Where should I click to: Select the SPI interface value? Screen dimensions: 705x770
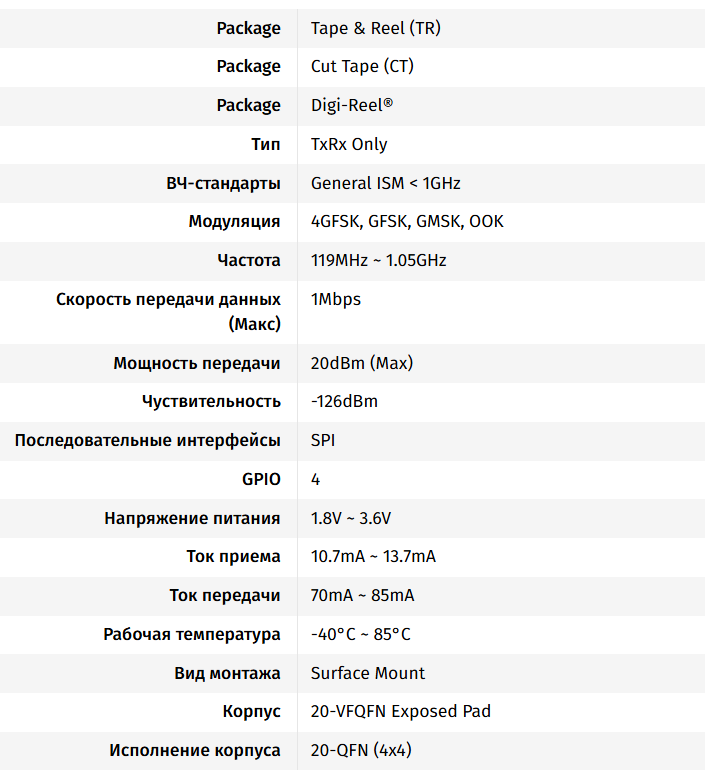tap(323, 440)
